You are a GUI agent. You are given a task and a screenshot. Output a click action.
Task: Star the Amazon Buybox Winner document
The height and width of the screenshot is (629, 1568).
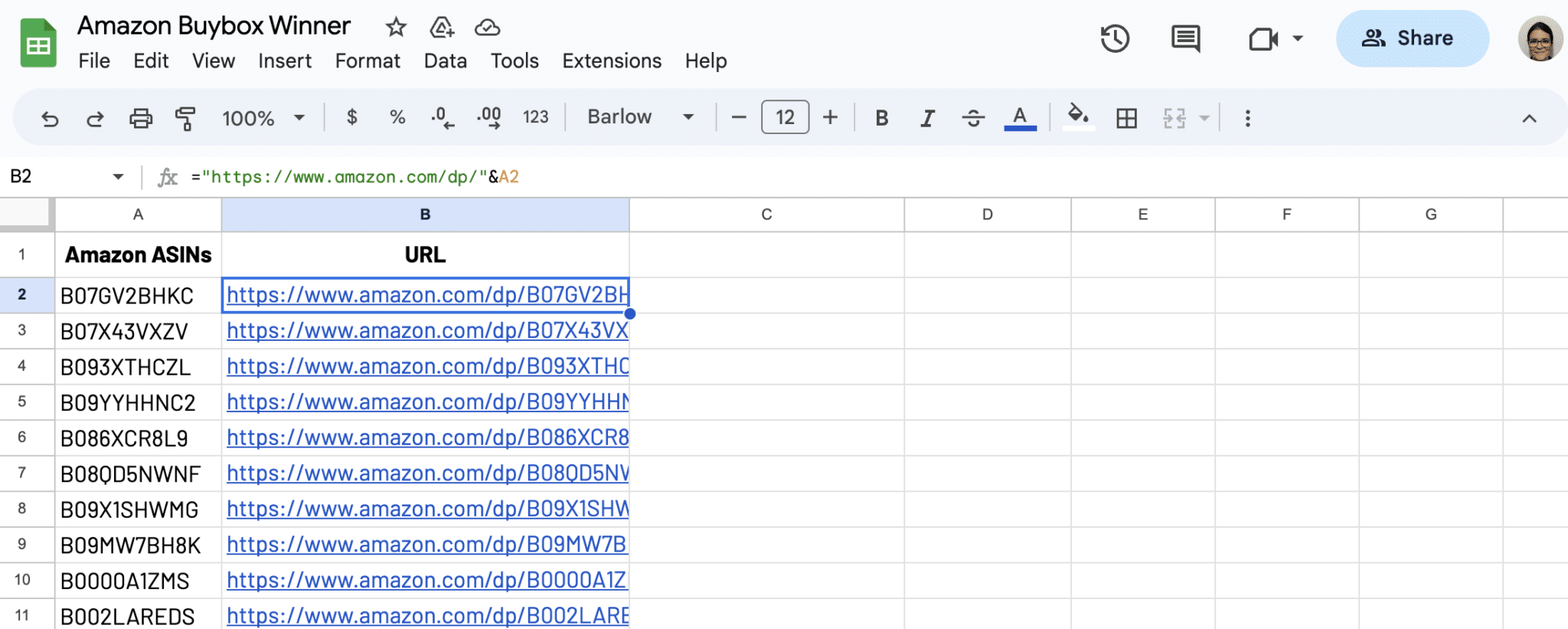[396, 28]
